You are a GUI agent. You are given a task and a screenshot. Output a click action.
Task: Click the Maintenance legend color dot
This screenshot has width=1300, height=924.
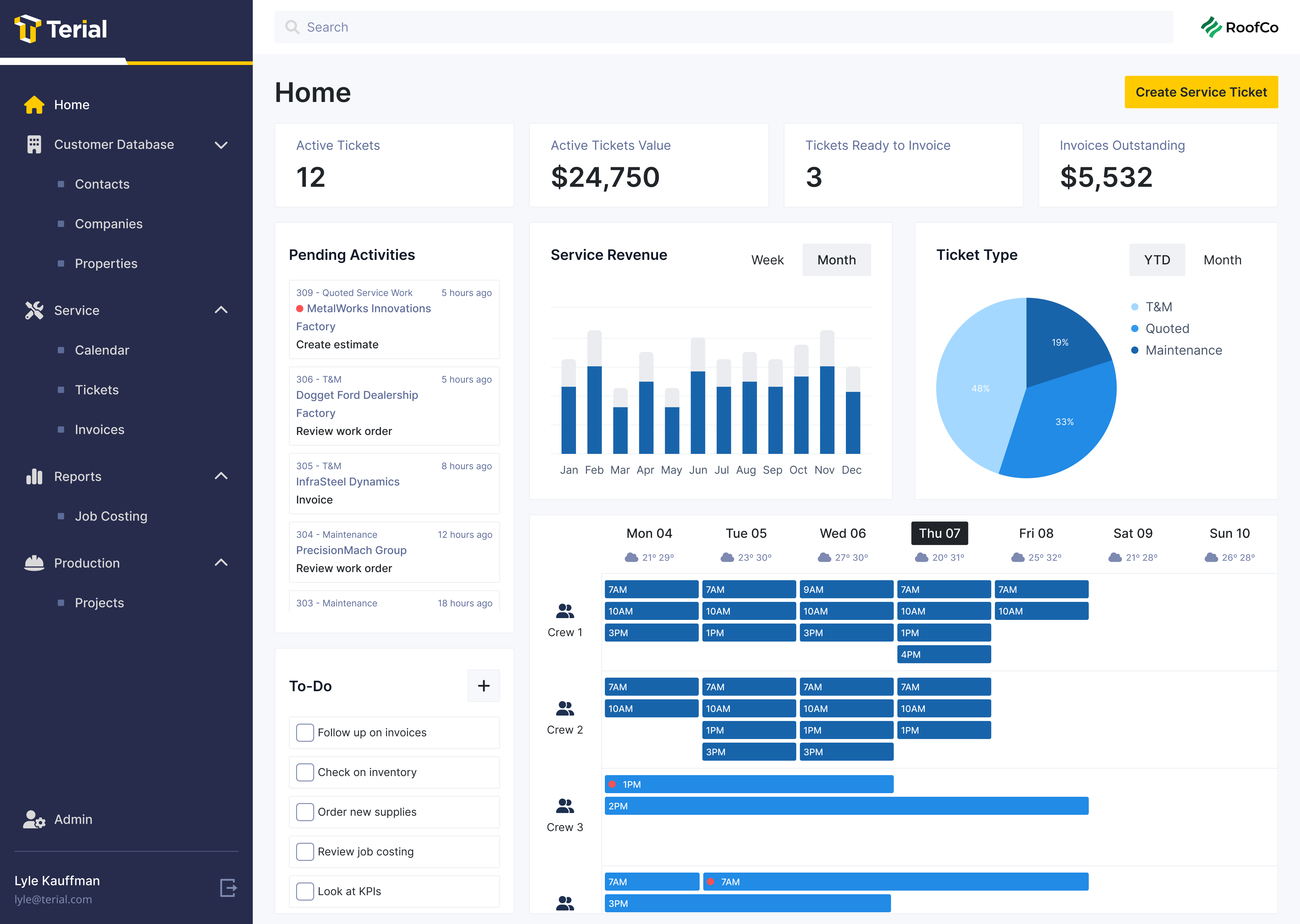pyautogui.click(x=1134, y=350)
